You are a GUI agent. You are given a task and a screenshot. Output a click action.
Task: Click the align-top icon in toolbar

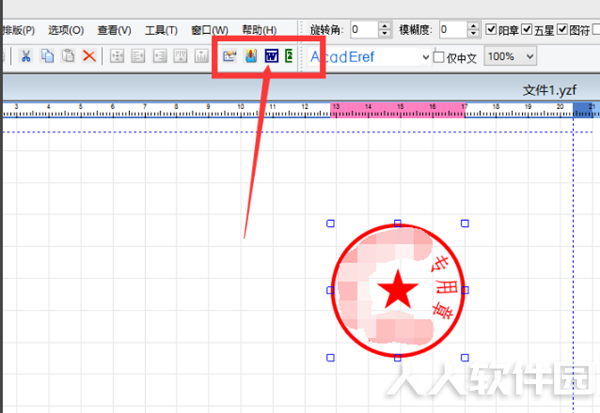coord(180,56)
